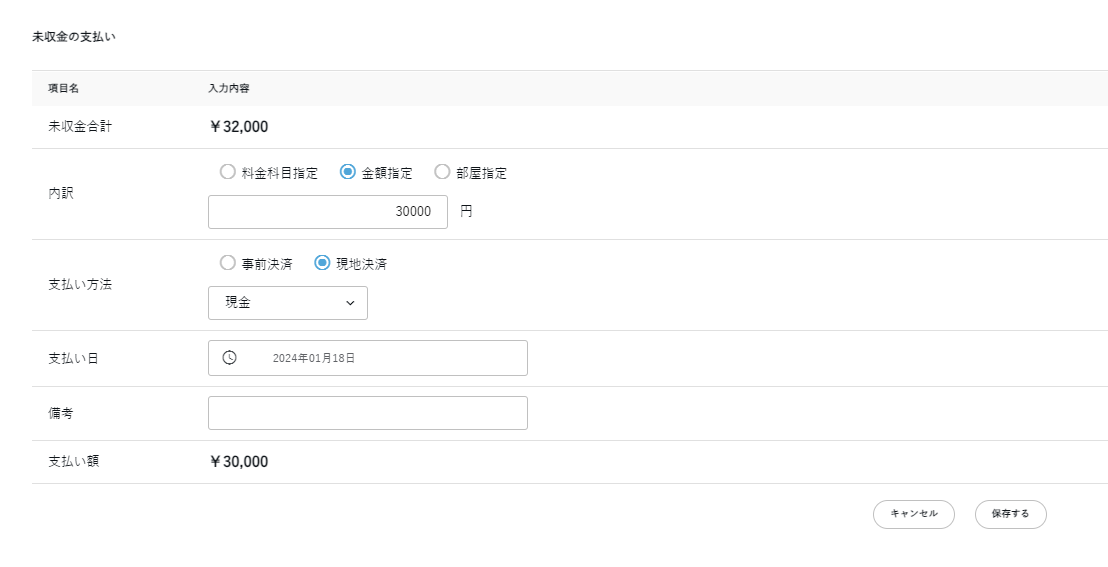
Task: Select the 料金科目指定 radio button
Action: [x=228, y=172]
